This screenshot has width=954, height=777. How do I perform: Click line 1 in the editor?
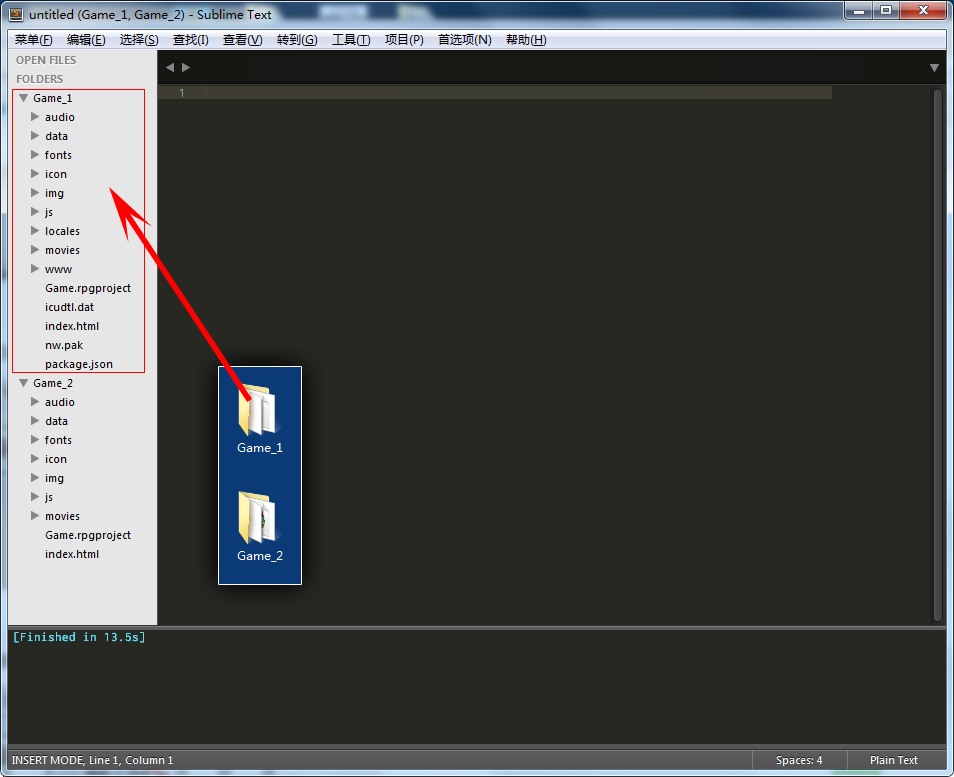(x=519, y=92)
